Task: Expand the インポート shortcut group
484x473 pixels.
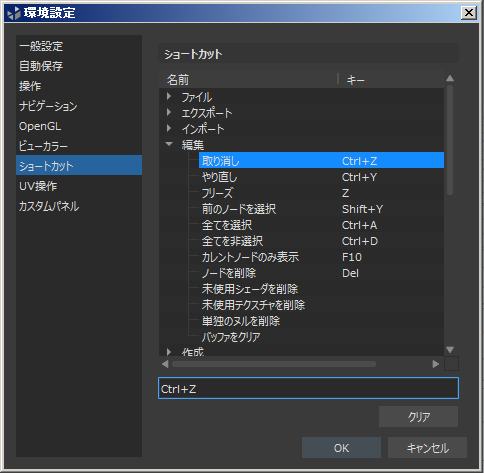Action: [x=169, y=129]
